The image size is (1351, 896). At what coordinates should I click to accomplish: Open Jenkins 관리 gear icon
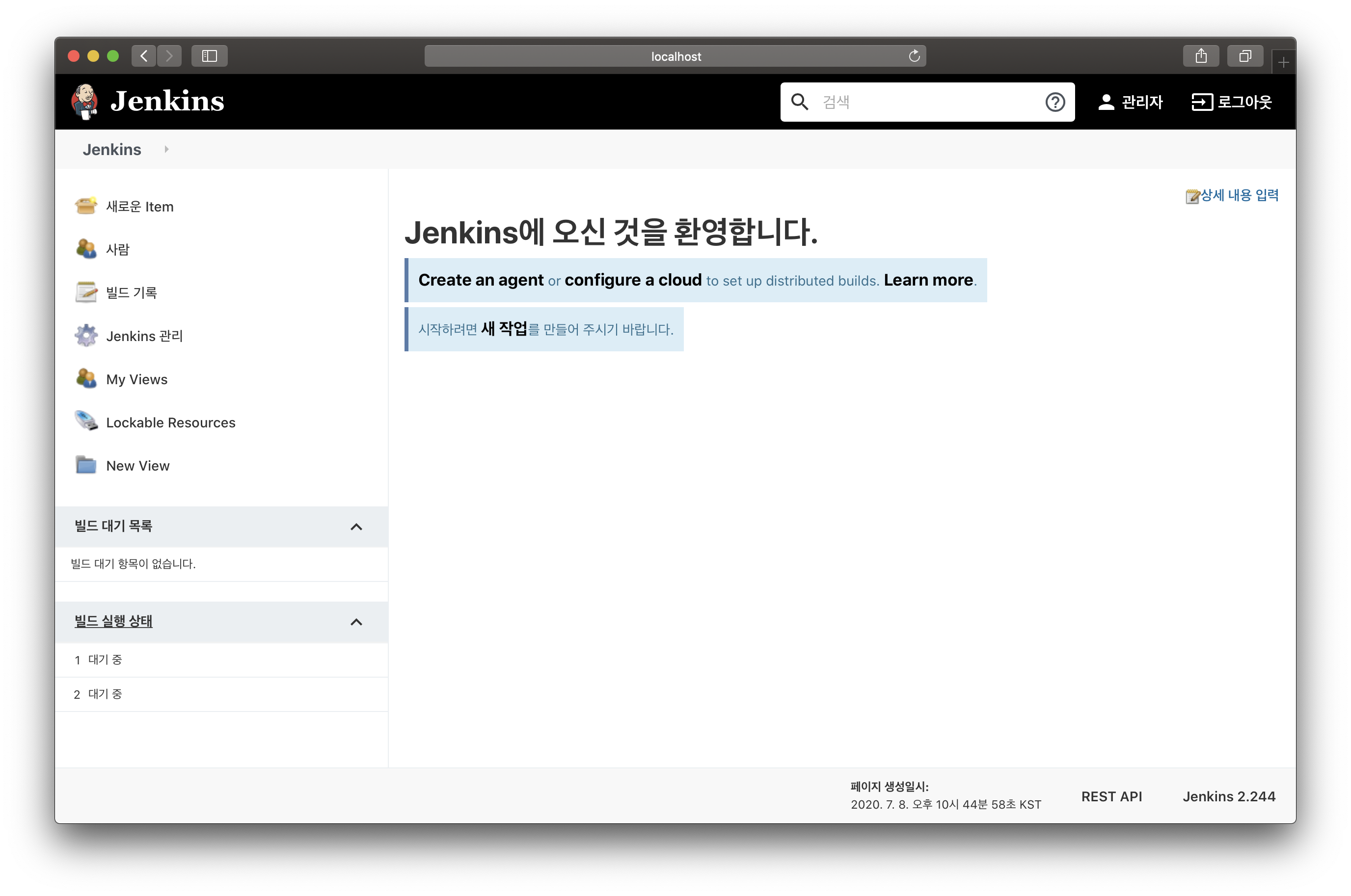[86, 336]
